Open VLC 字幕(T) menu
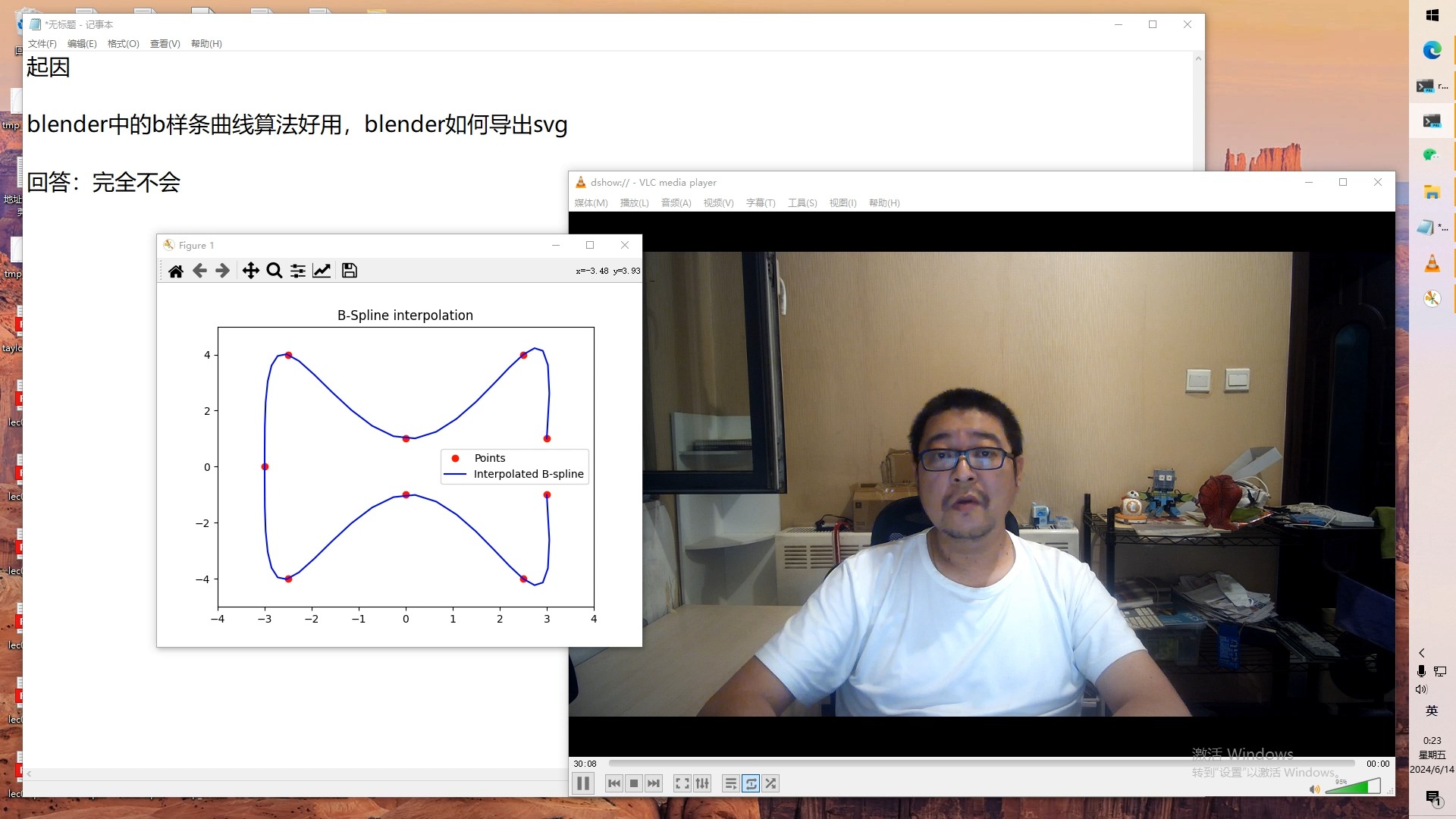 761,203
